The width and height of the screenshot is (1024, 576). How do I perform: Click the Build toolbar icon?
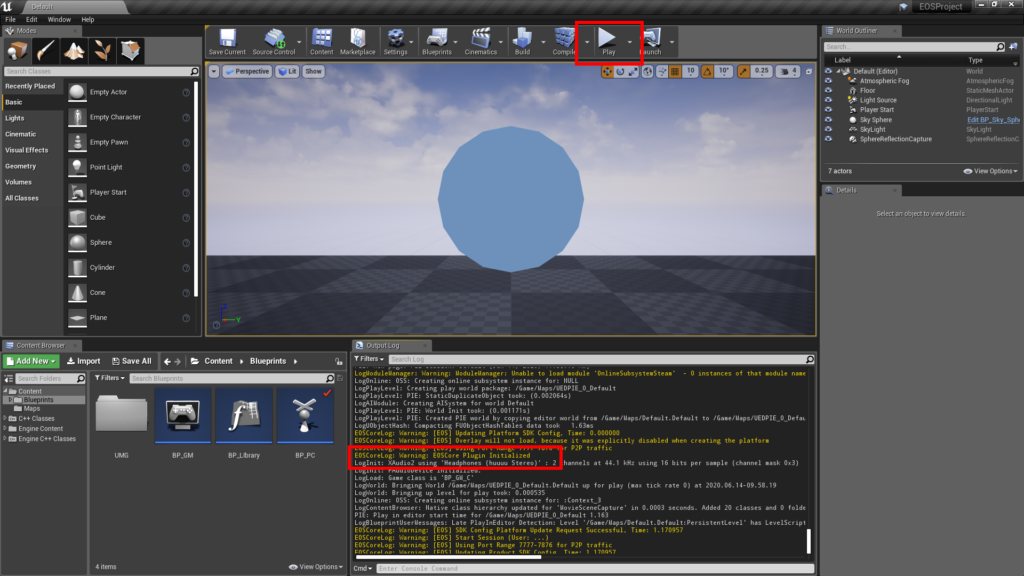point(522,42)
